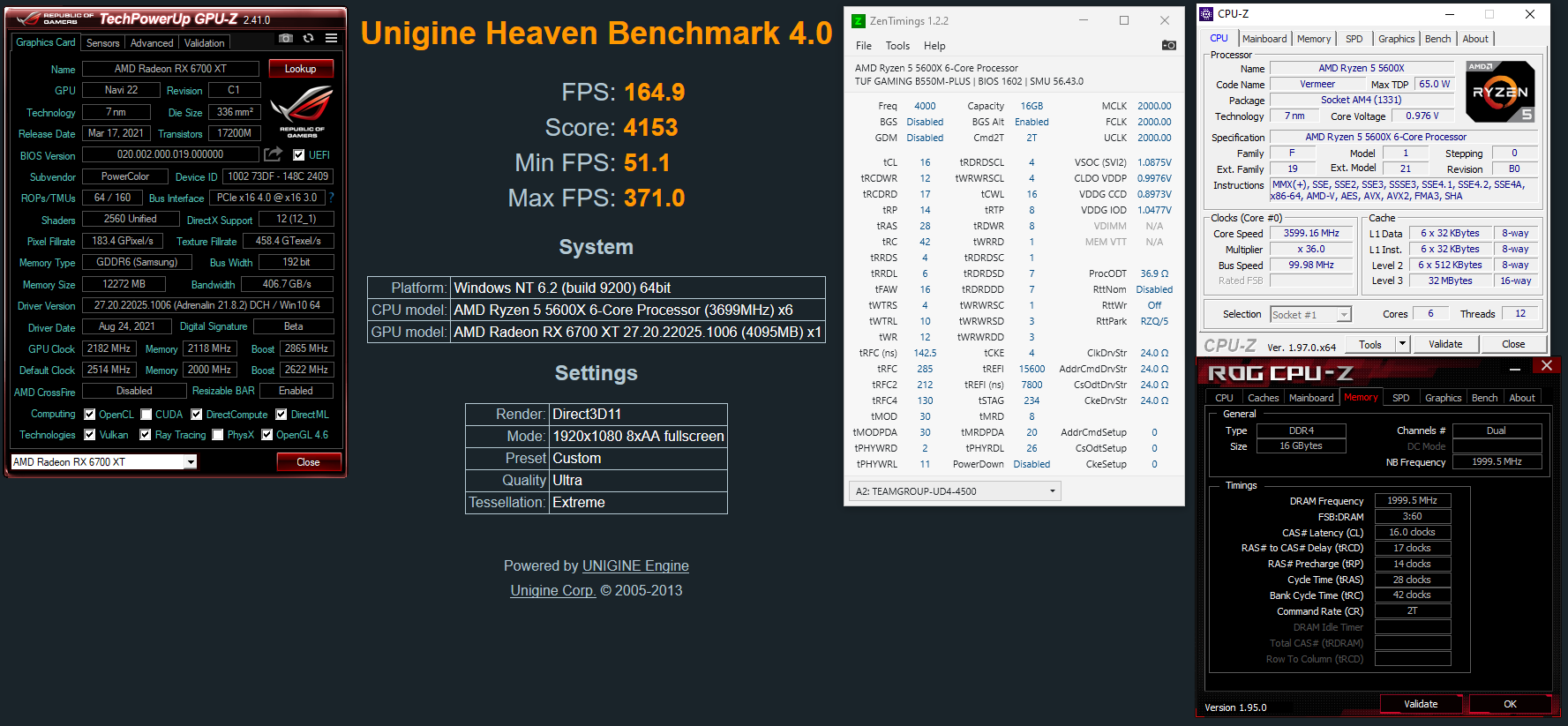The height and width of the screenshot is (726, 1568).
Task: Click the BIOS Version field in GPU-Z
Action: [x=170, y=154]
